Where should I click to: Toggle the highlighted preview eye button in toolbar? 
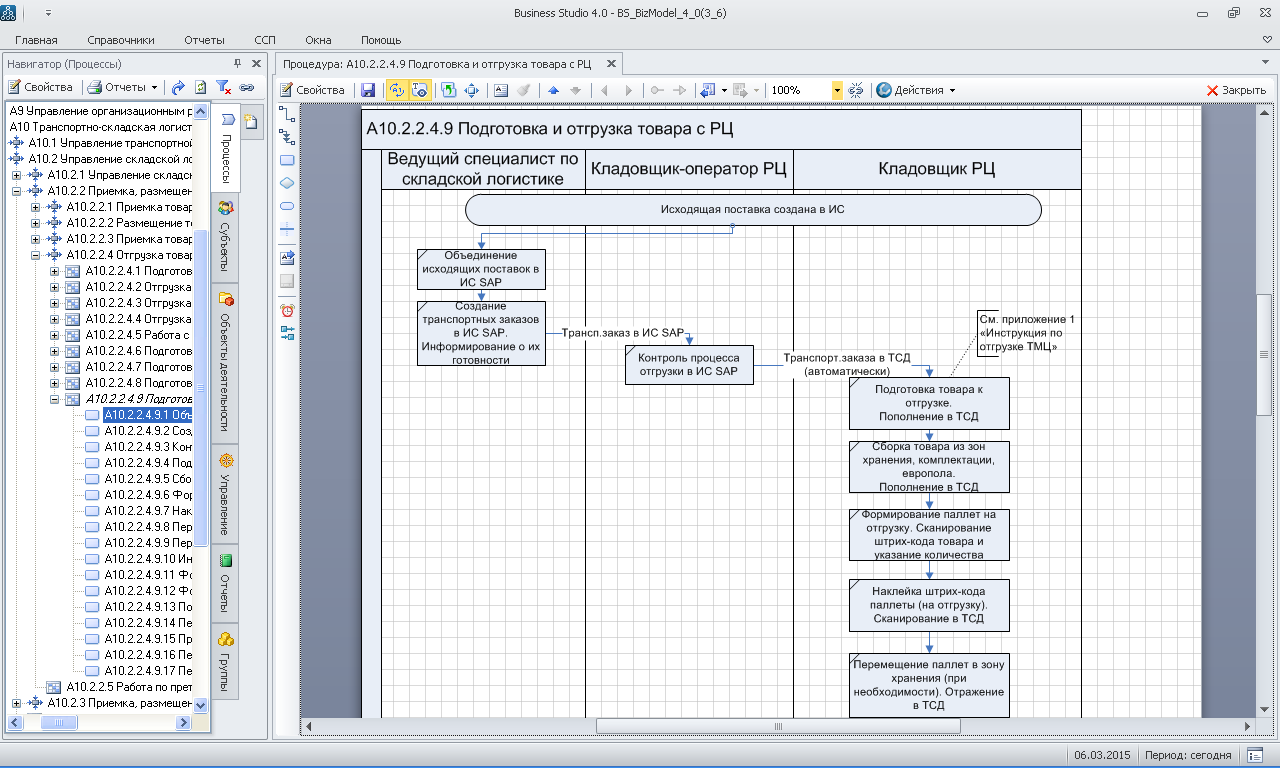pos(419,90)
